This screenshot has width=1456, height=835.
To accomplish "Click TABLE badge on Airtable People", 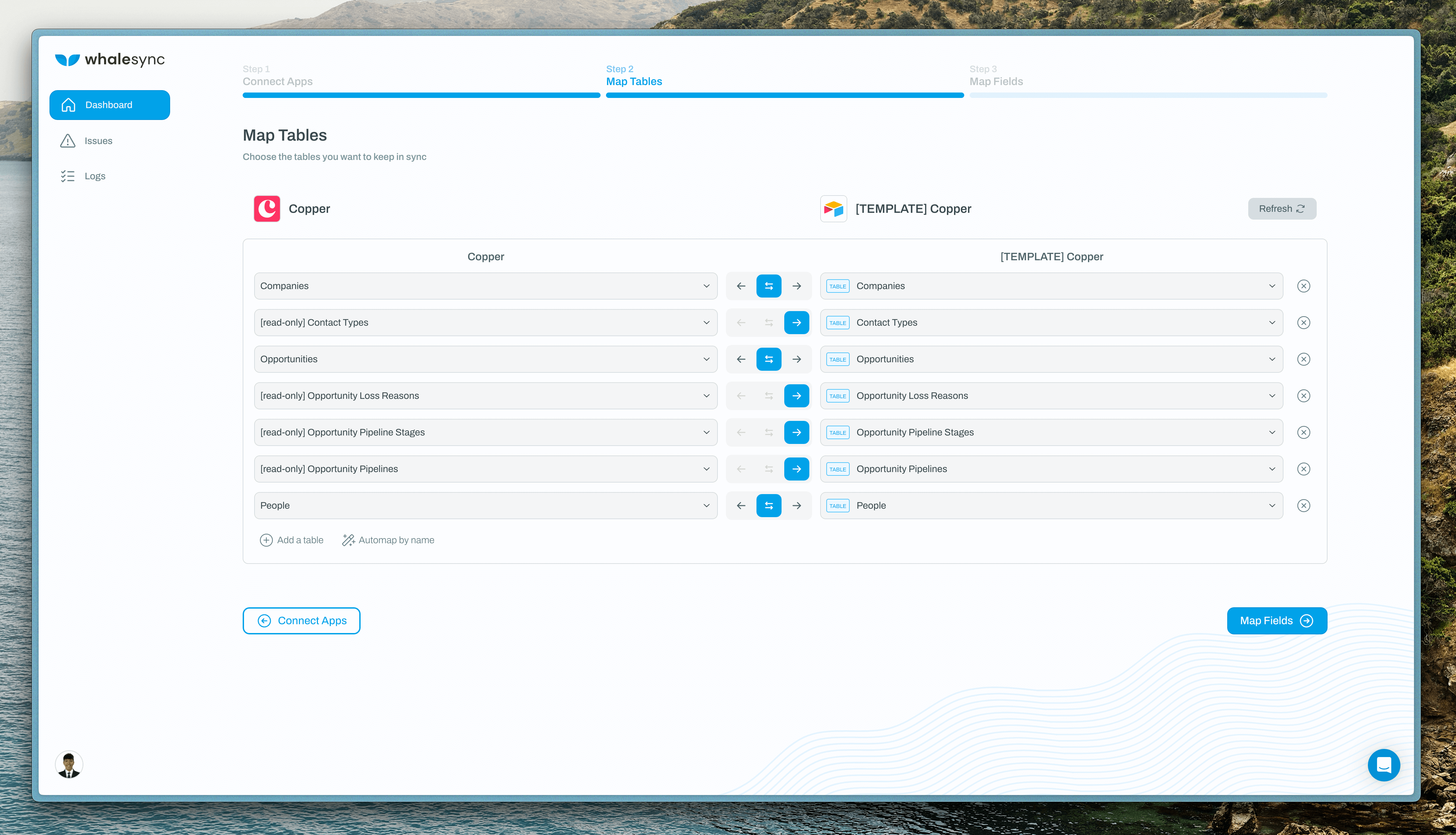I will tap(837, 506).
